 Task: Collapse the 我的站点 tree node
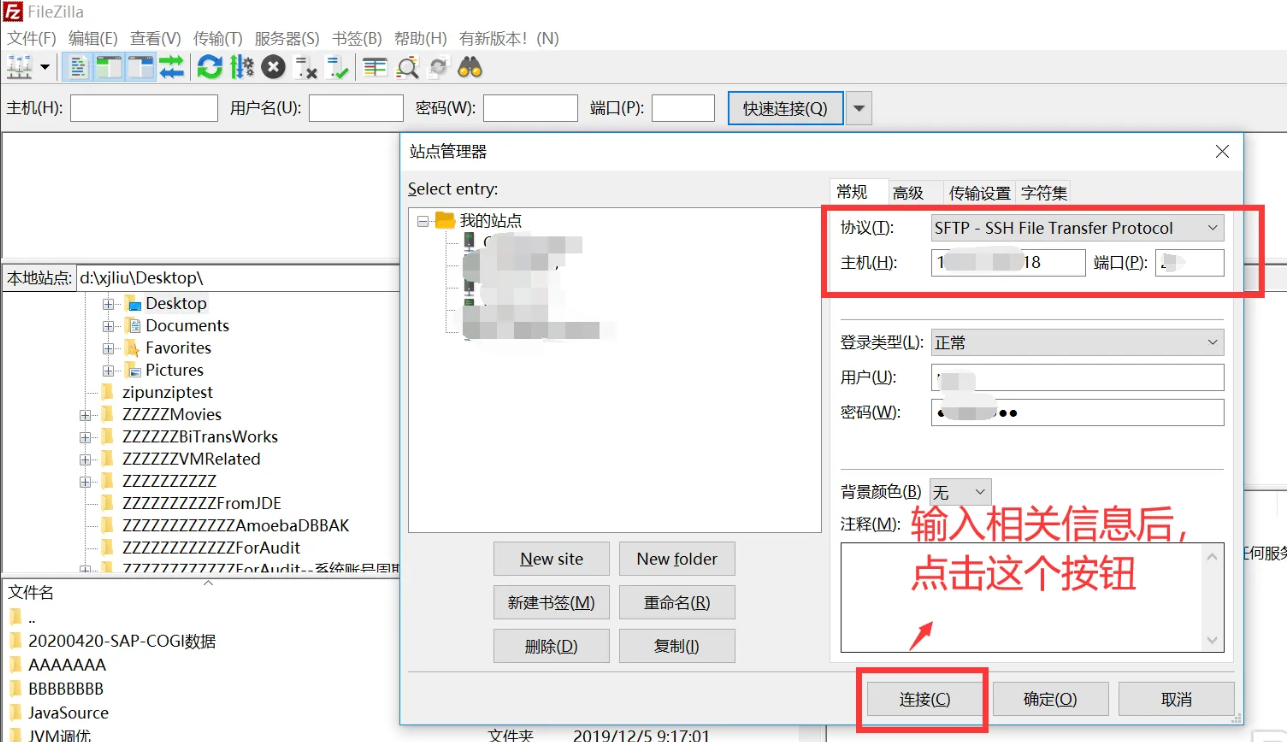(x=423, y=221)
